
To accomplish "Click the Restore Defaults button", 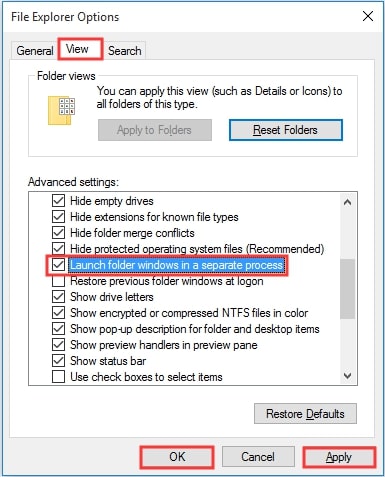I will [305, 414].
